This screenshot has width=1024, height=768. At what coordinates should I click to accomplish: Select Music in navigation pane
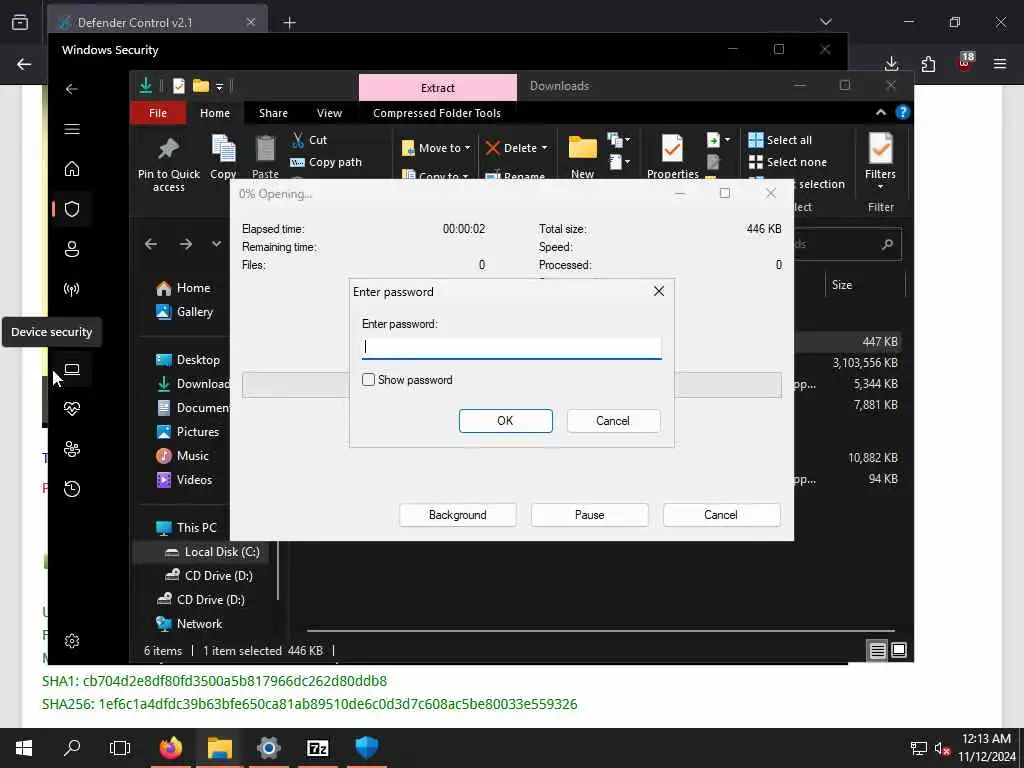click(183, 456)
